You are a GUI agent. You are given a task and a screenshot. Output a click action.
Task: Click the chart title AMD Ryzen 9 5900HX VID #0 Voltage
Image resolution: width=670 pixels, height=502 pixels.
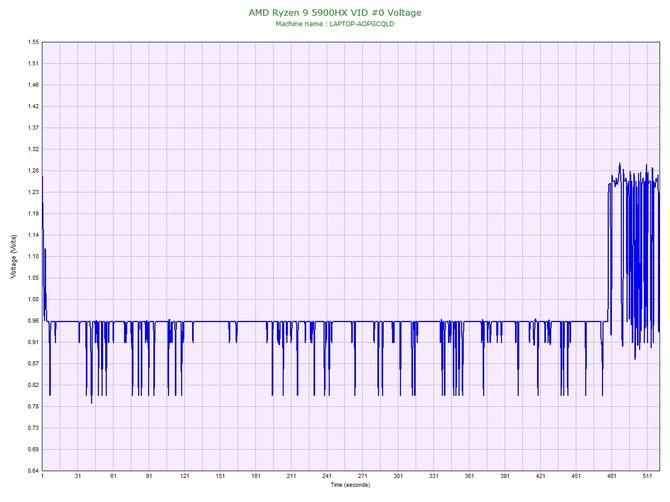(335, 13)
